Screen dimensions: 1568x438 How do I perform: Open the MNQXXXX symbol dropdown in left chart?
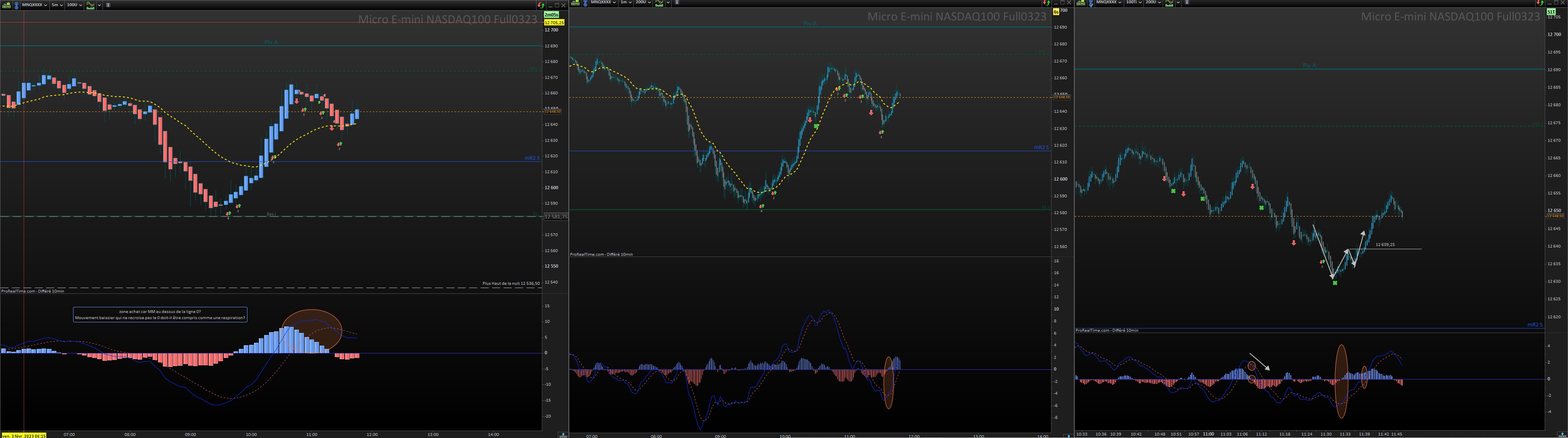click(x=35, y=5)
